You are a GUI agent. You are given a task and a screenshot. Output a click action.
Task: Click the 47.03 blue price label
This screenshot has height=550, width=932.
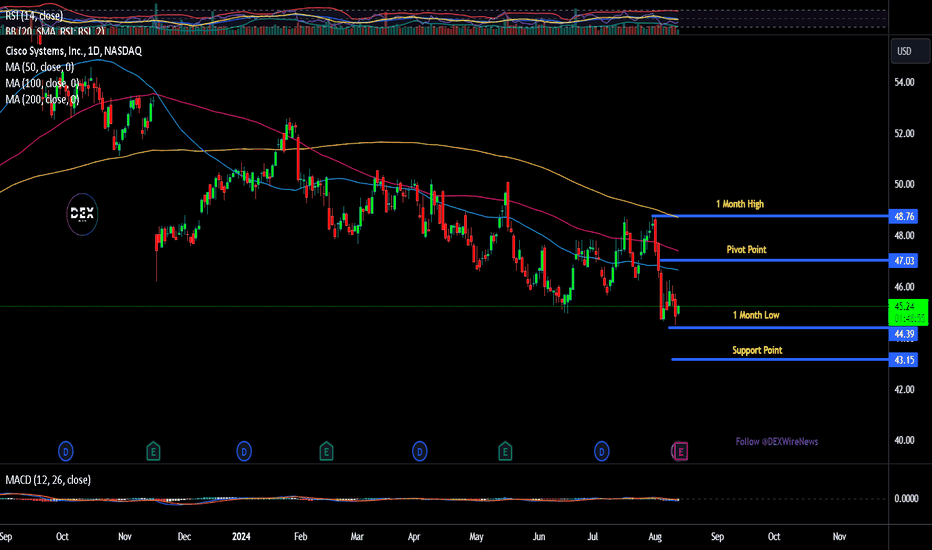(903, 260)
